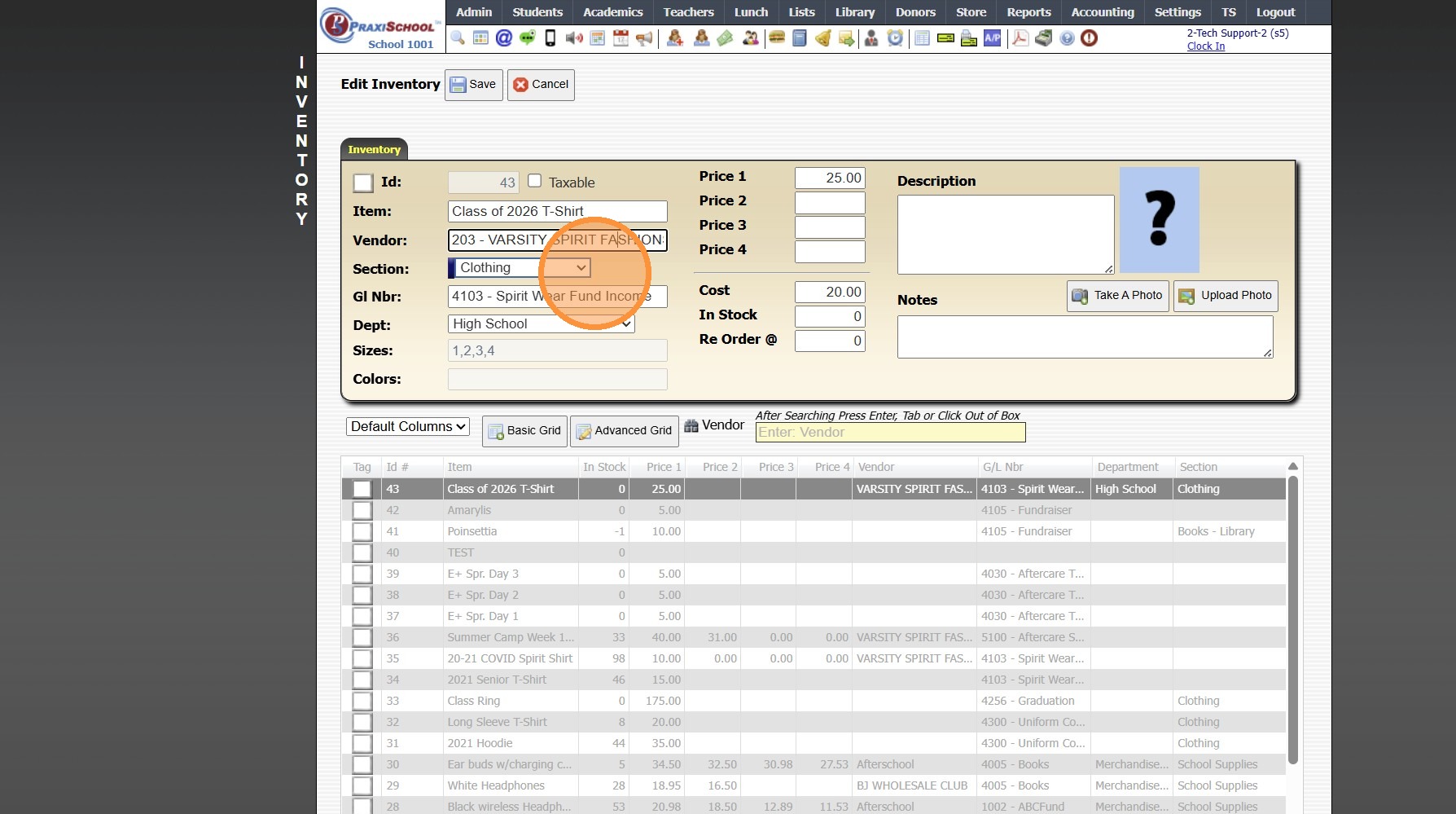Open the Store menu

tap(971, 12)
